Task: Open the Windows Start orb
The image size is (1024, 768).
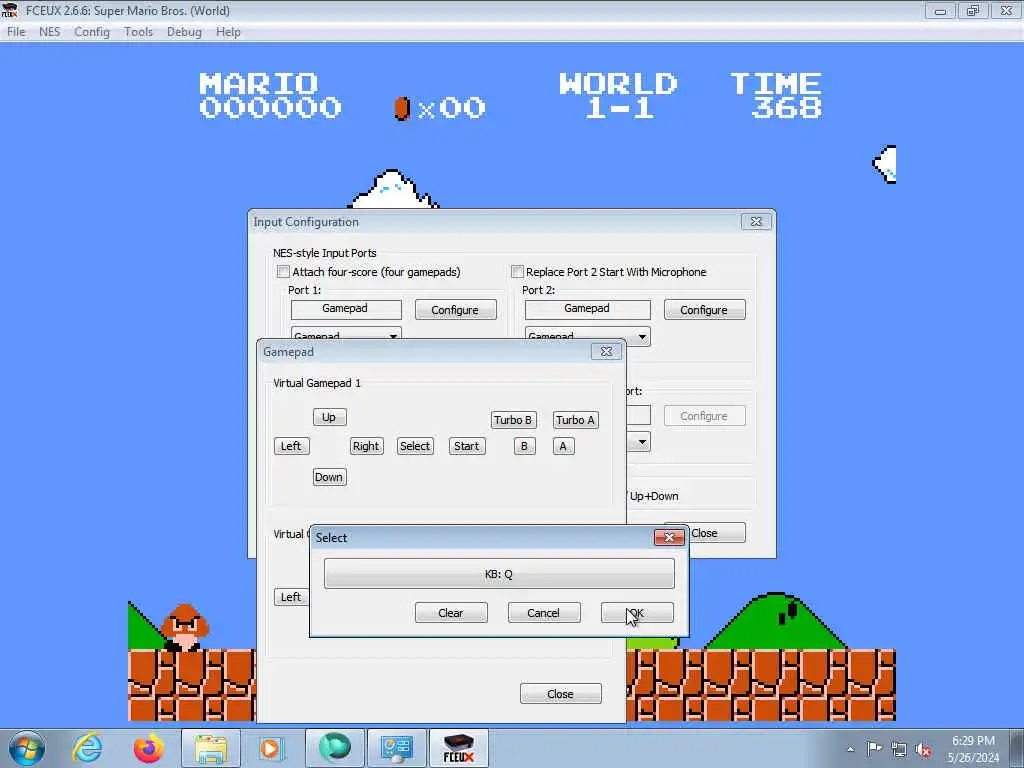Action: [27, 748]
